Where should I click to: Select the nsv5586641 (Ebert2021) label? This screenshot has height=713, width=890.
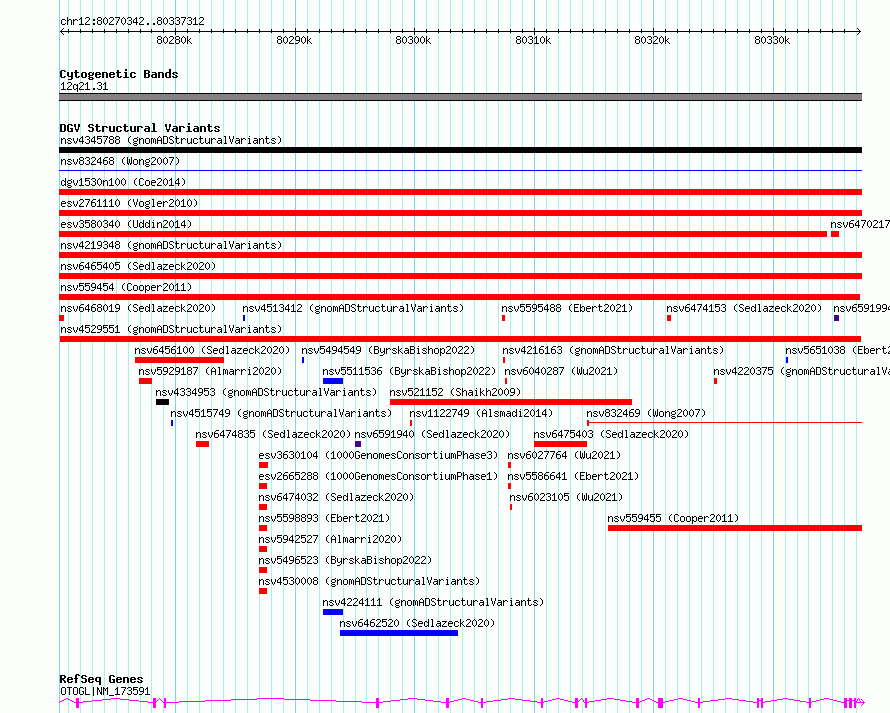(573, 476)
